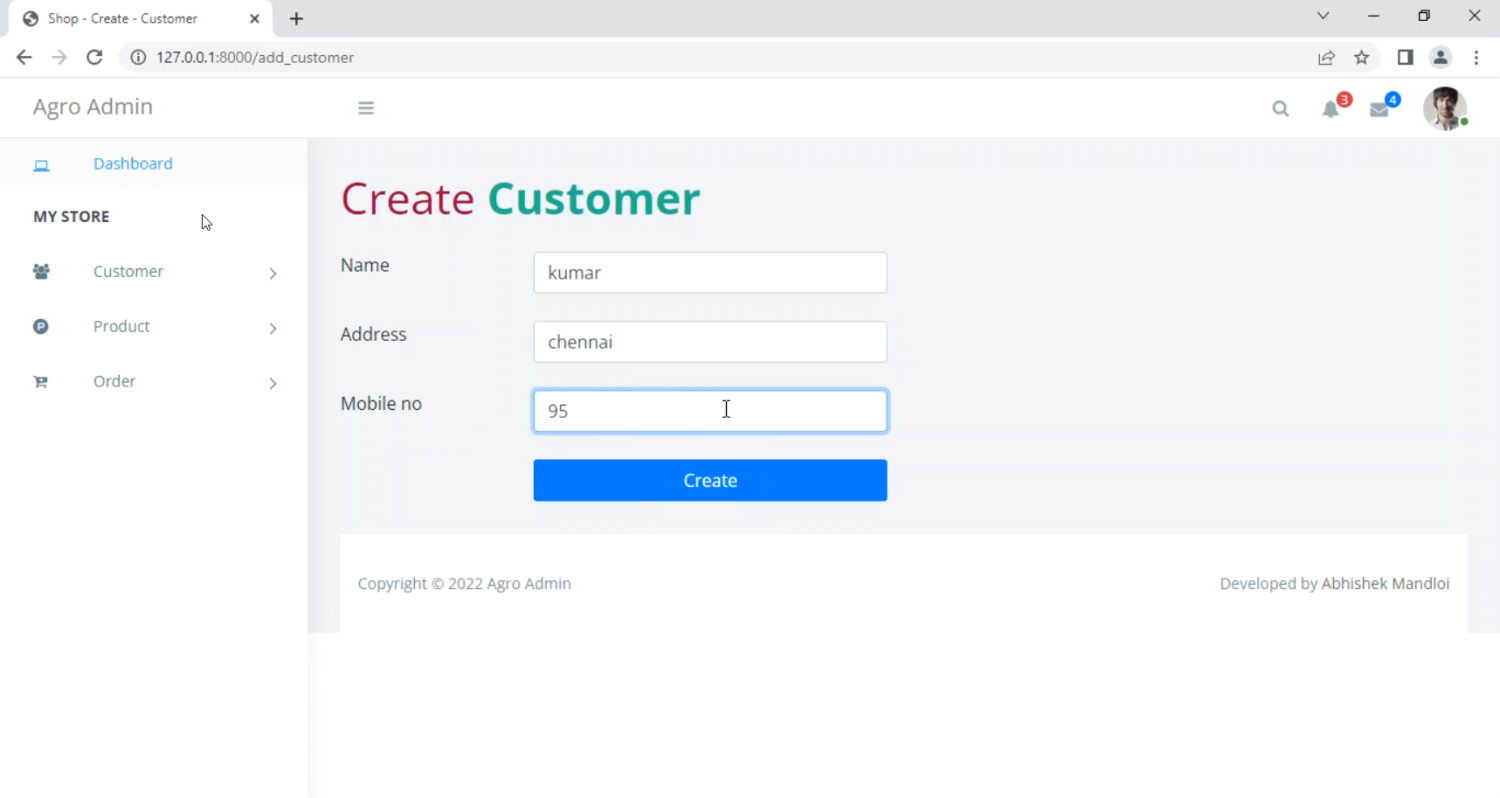Focus the Address field containing chennai
This screenshot has width=1500, height=798.
point(710,342)
